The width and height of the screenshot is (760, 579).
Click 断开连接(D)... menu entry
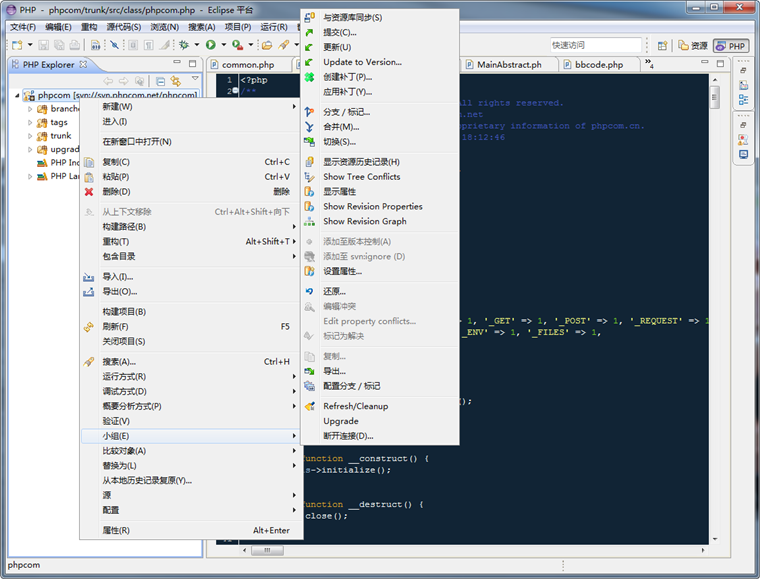[347, 436]
